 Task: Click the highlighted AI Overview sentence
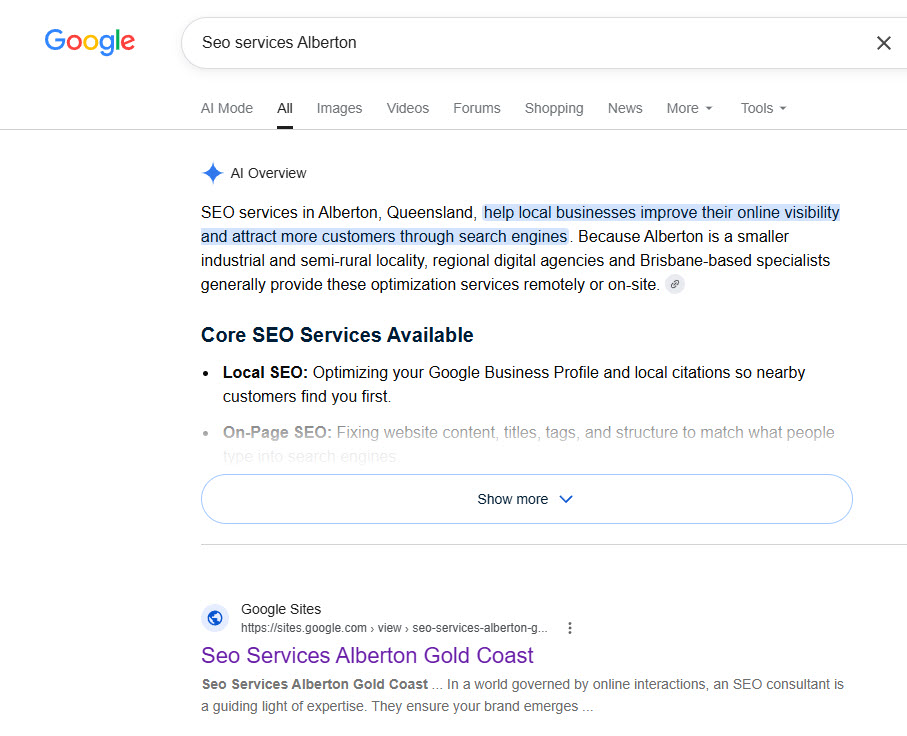520,225
